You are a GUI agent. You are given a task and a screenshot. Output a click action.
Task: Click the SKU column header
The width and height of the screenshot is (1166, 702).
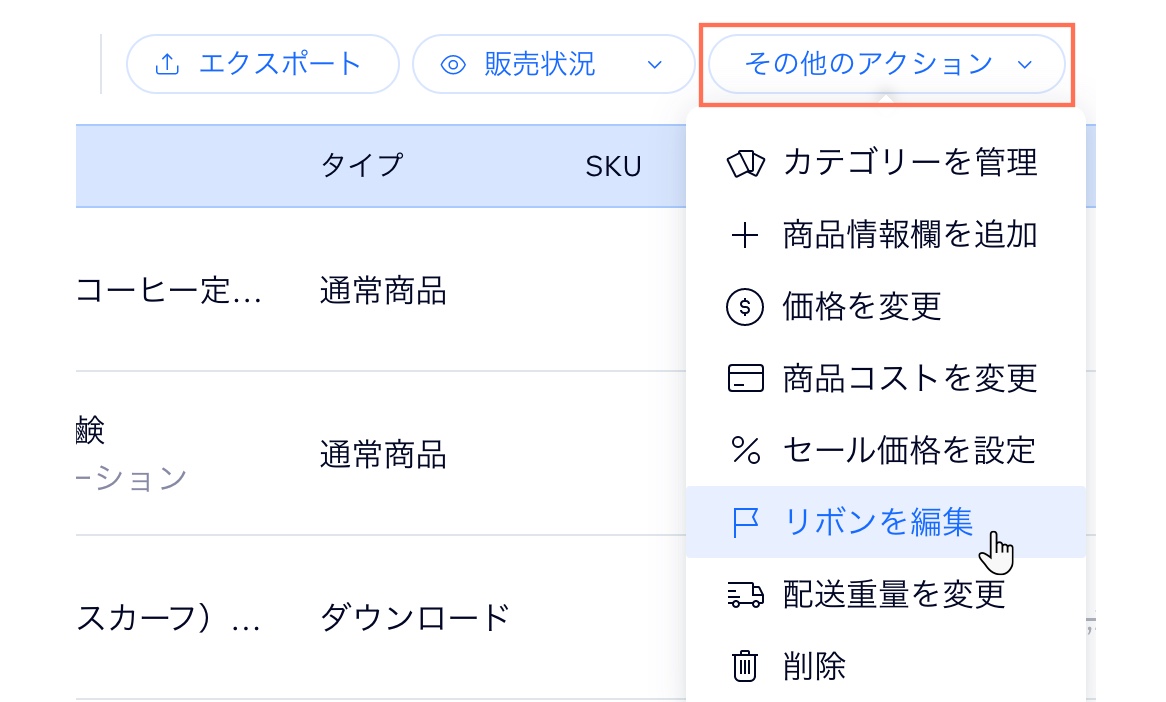click(x=613, y=166)
